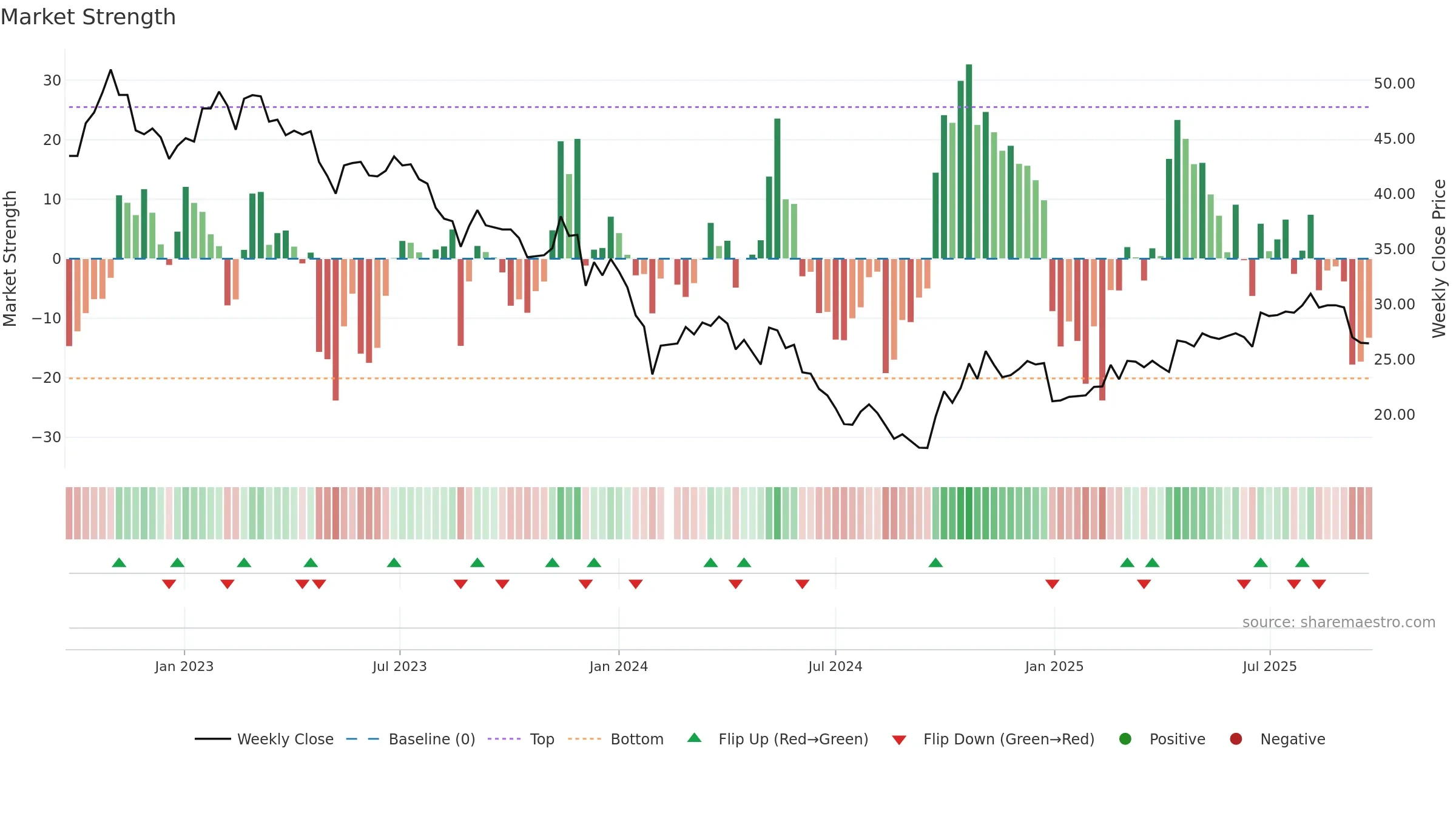
Task: Click the Jan 2024 axis label
Action: click(x=619, y=666)
